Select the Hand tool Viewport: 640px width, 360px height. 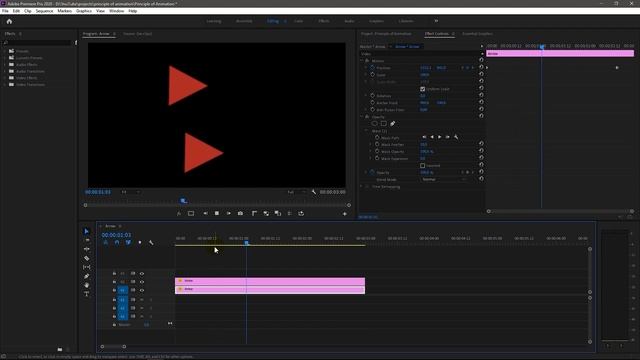87,285
